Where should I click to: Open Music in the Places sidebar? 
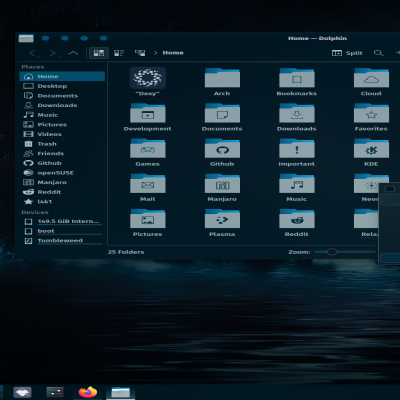coord(62,115)
